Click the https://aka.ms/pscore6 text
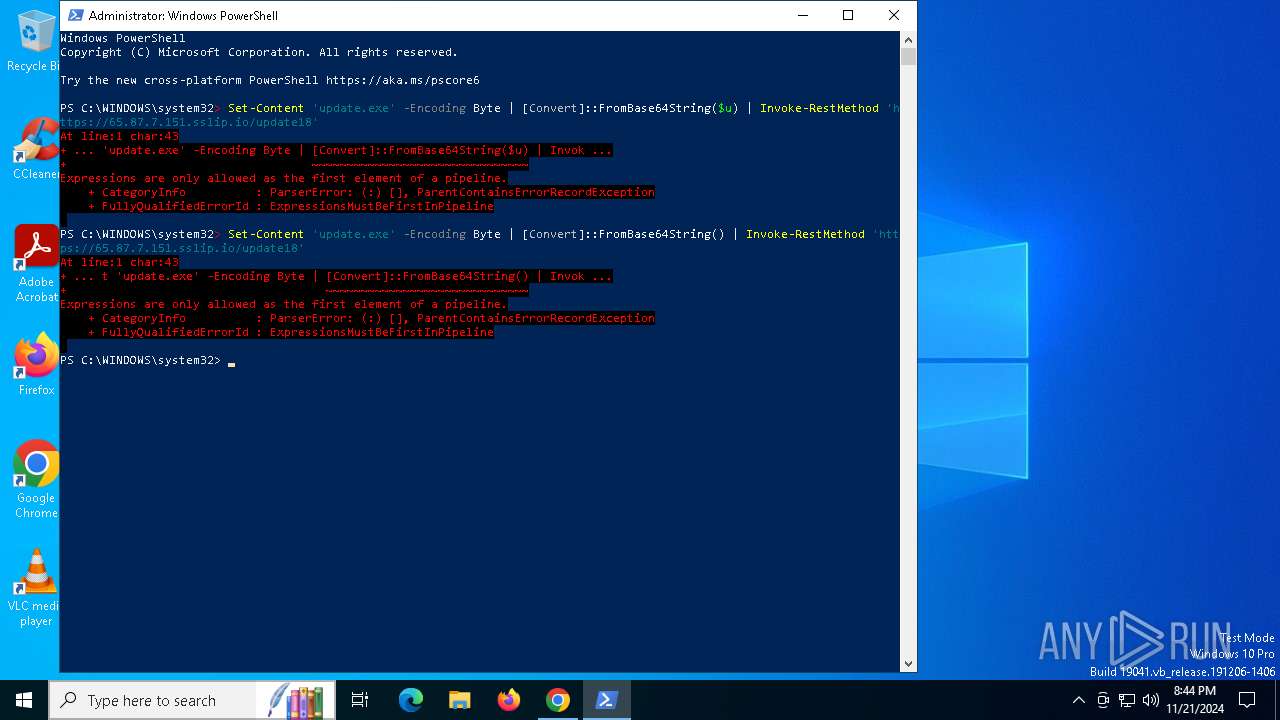Viewport: 1280px width, 720px height. click(402, 80)
